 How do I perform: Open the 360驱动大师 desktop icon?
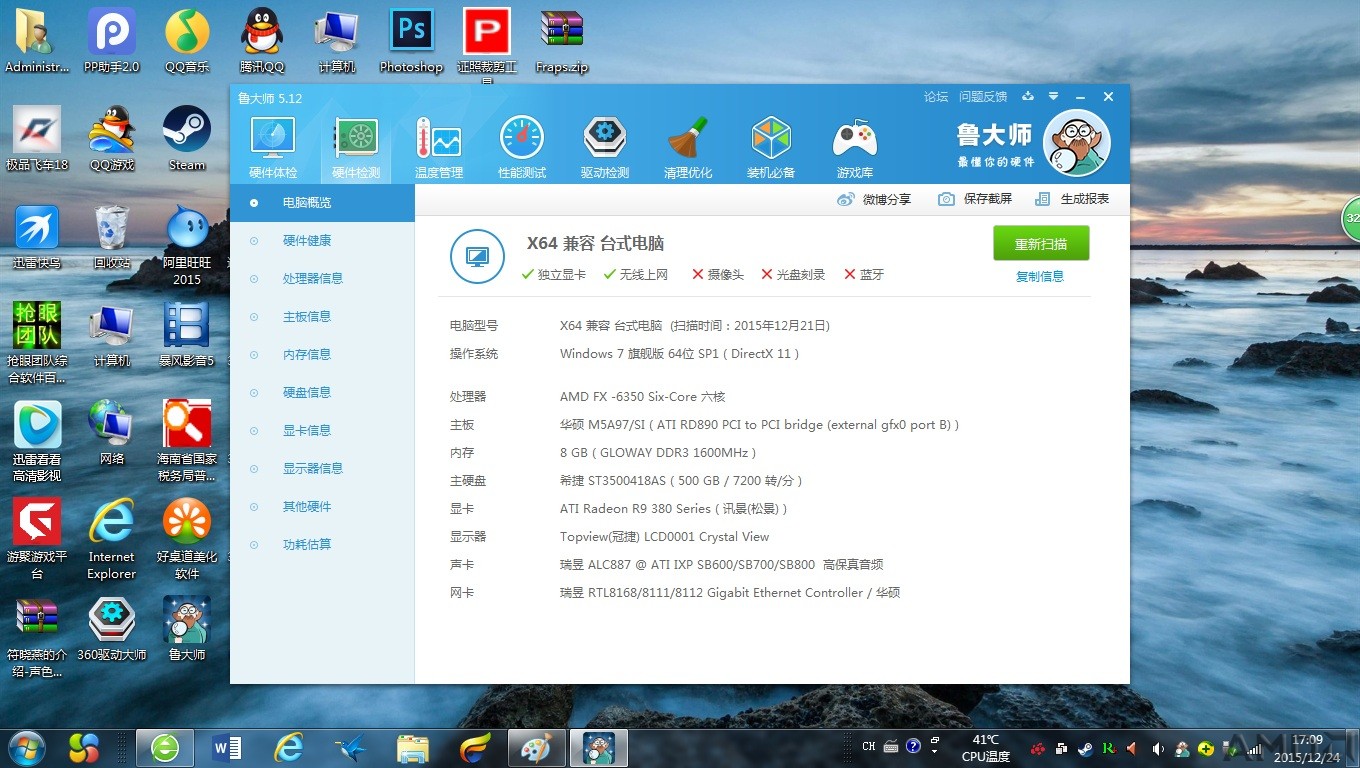(112, 629)
